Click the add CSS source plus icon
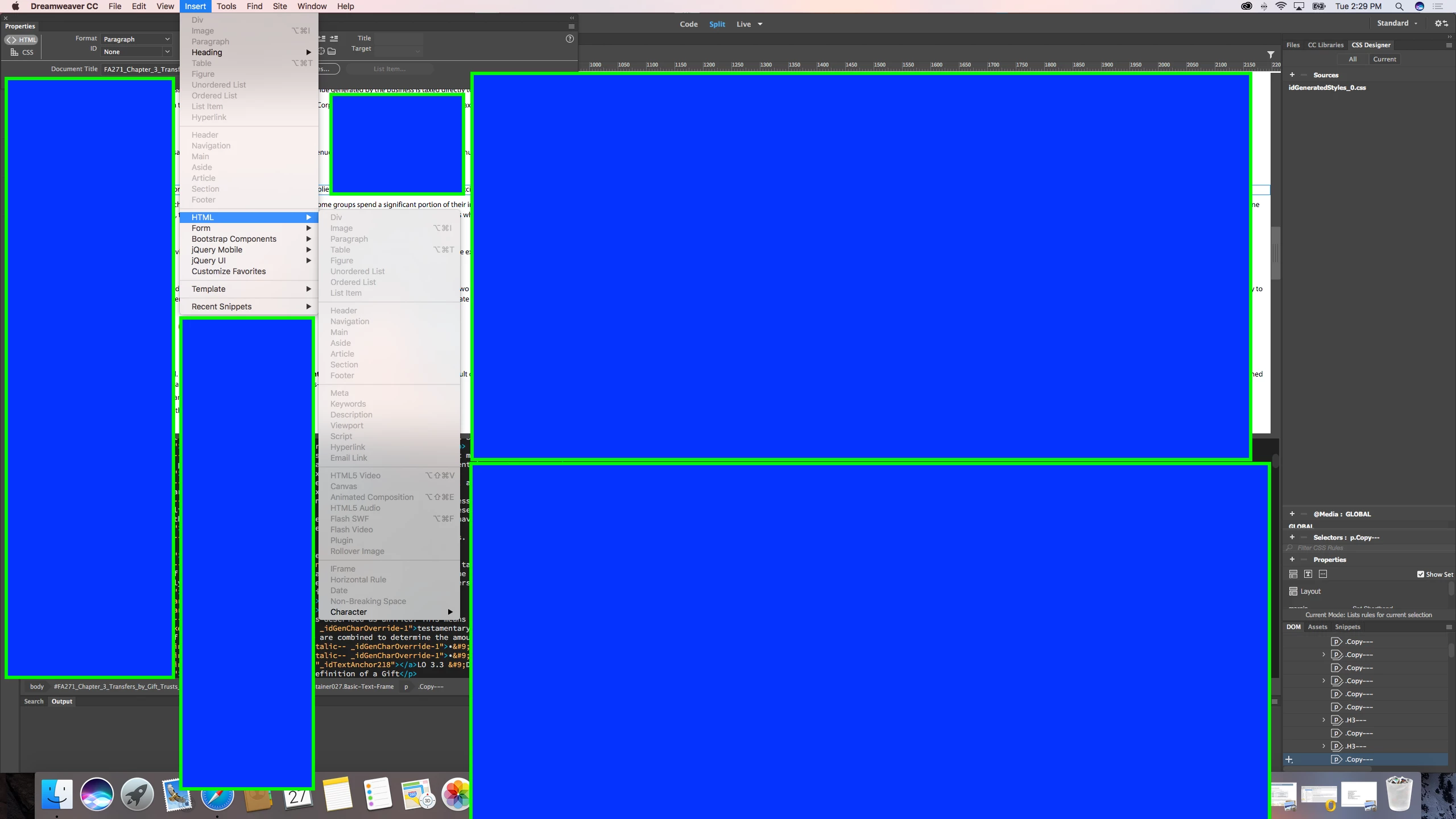This screenshot has height=819, width=1456. (1292, 75)
